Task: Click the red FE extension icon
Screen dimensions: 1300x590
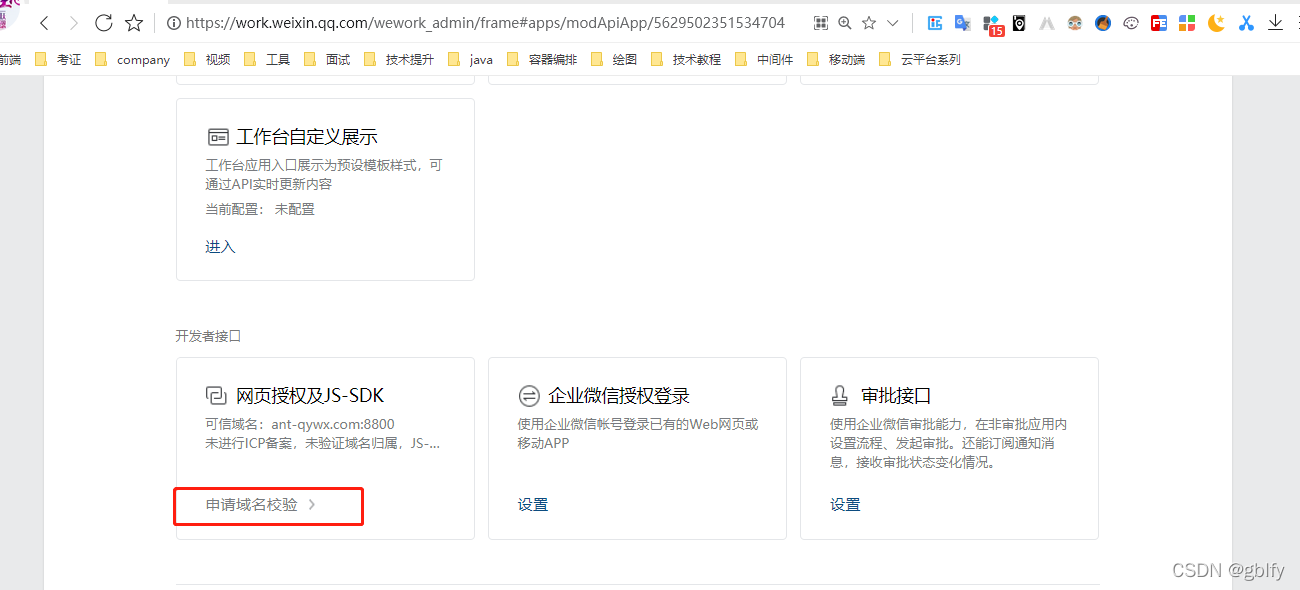Action: 1158,22
